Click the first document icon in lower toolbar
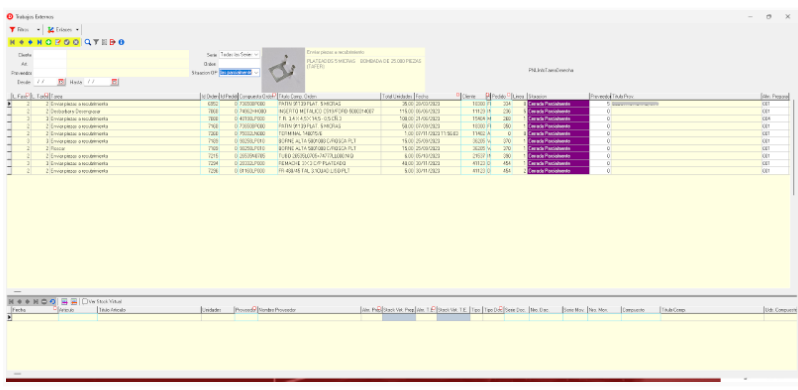Screen dimensions: 798x390 point(65,301)
